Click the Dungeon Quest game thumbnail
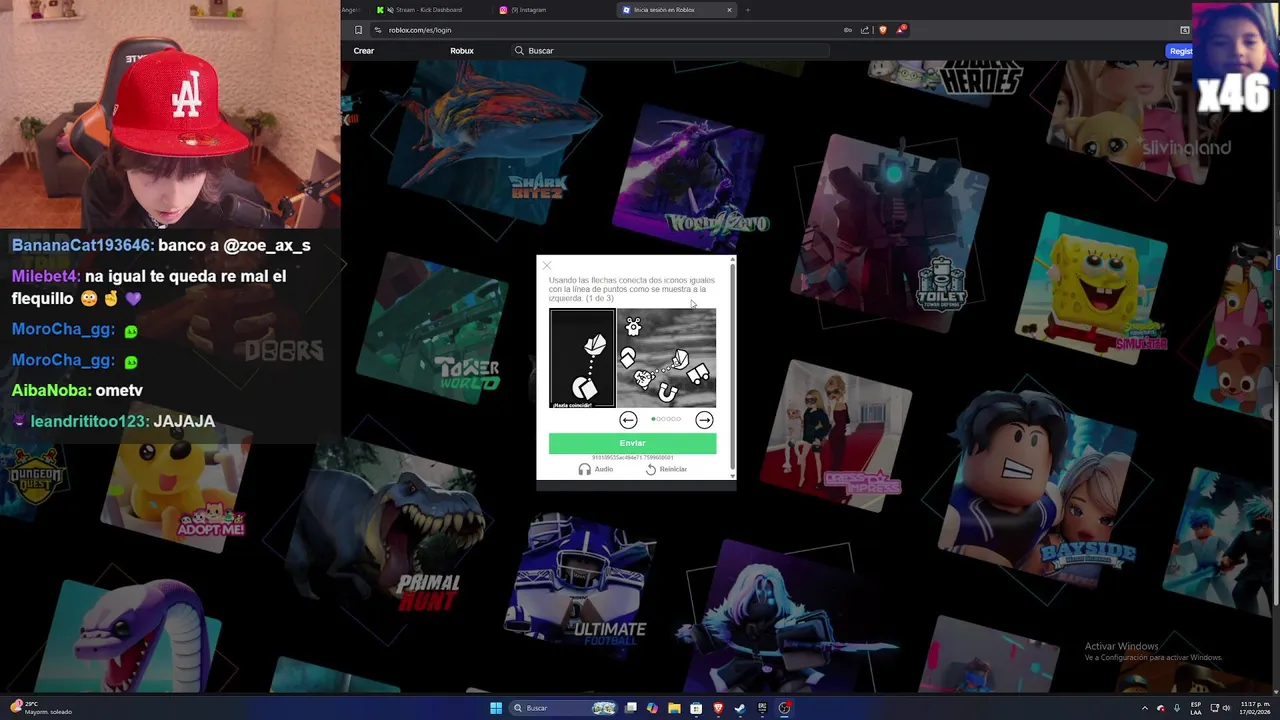This screenshot has height=720, width=1280. [35, 475]
